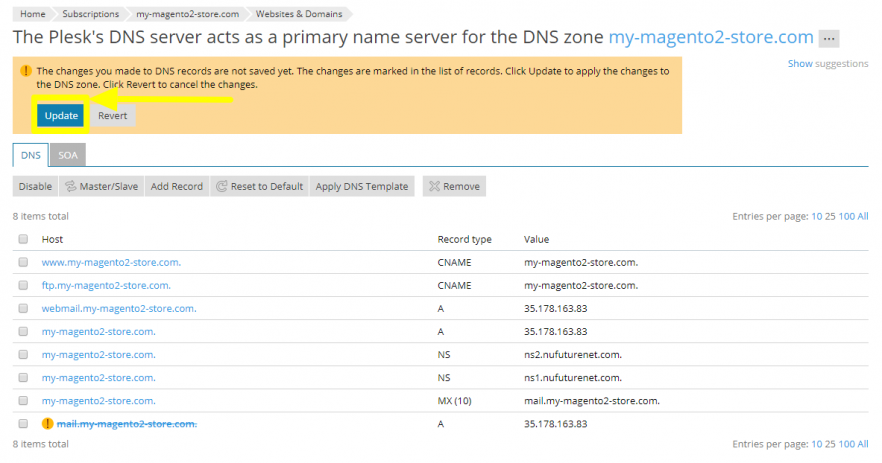Go to my-magento2-store.com breadcrumb

(187, 14)
